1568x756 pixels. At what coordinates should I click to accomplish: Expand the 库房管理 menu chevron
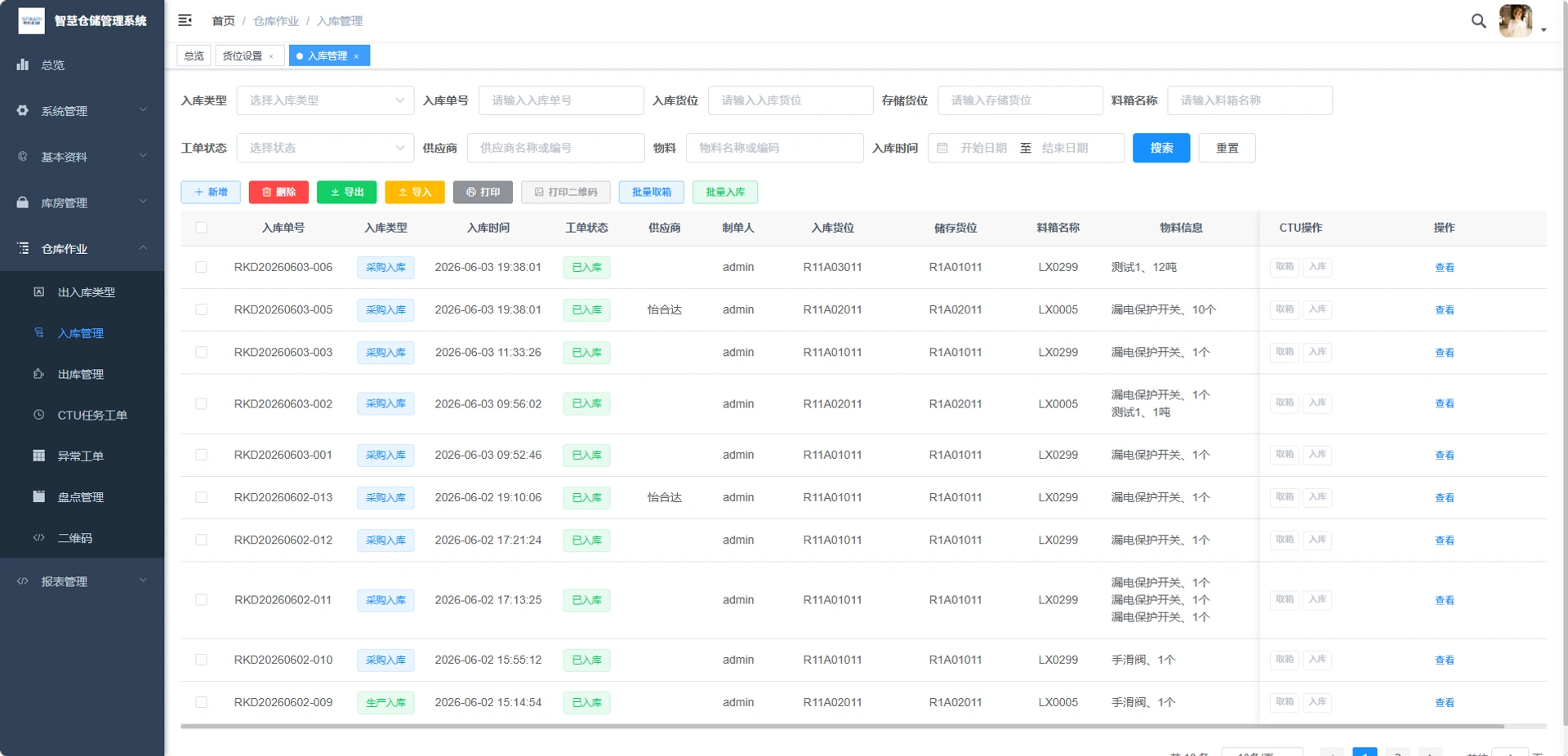[143, 201]
